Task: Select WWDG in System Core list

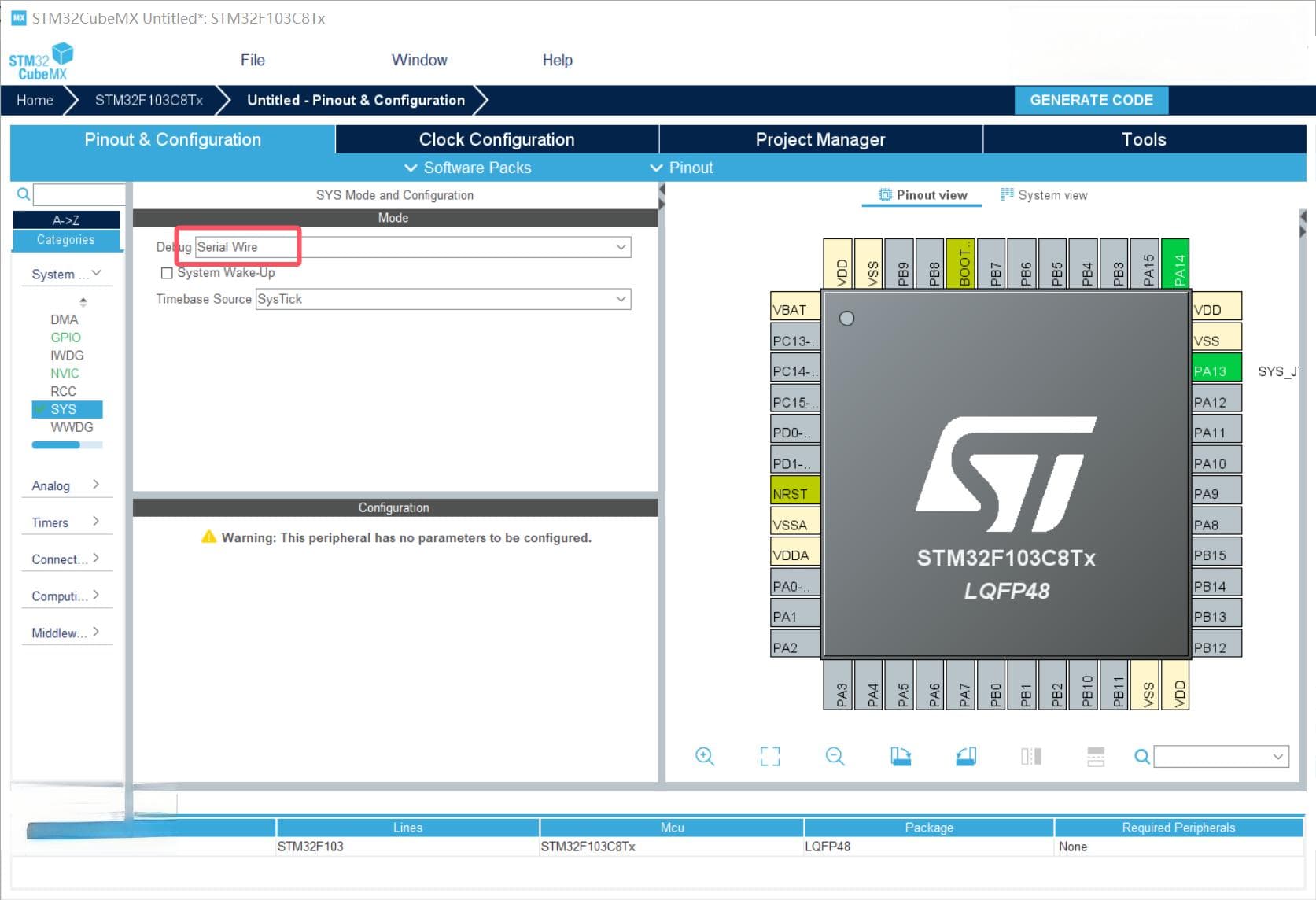Action: coord(72,427)
